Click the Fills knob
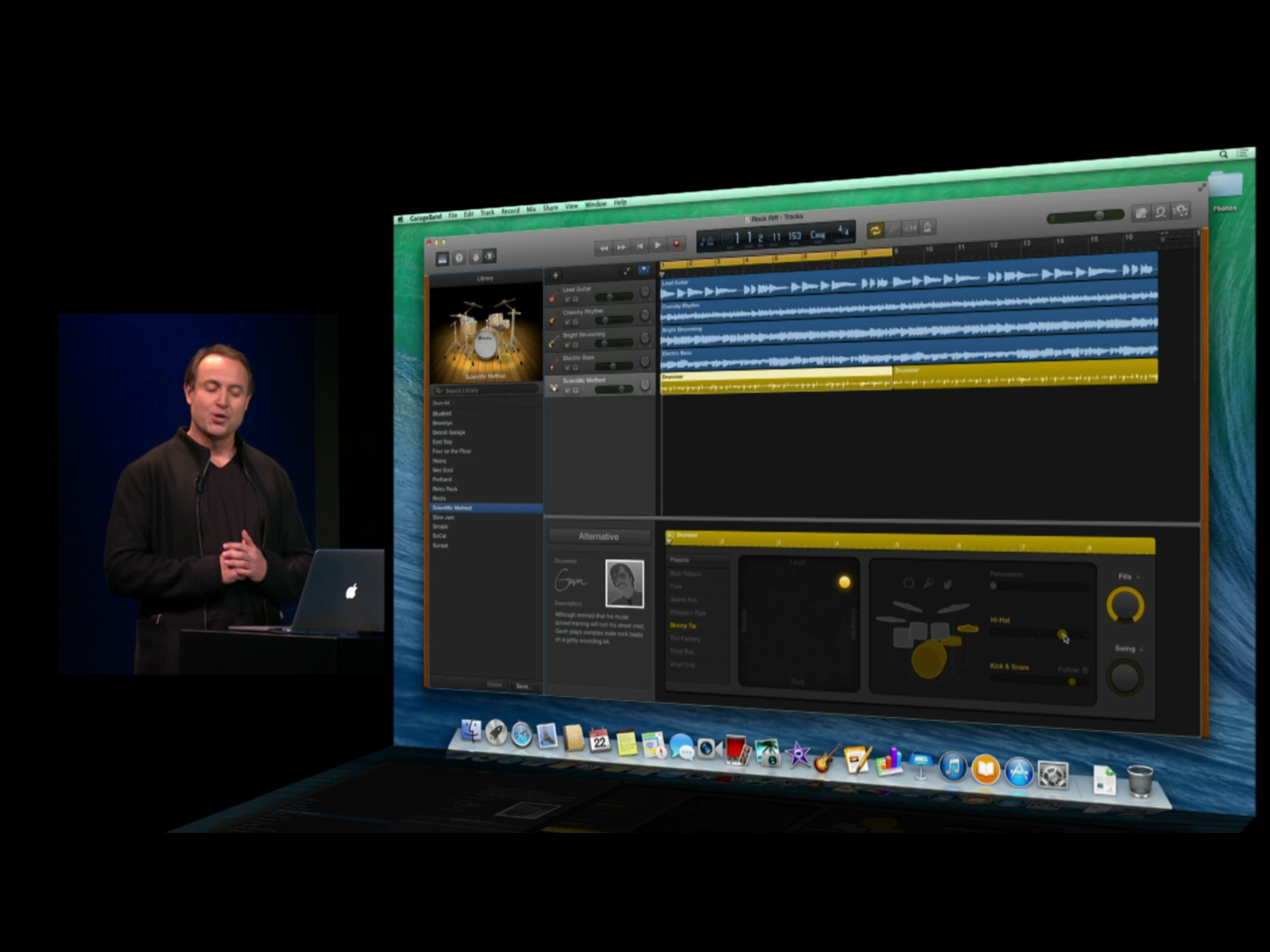Image resolution: width=1270 pixels, height=952 pixels. tap(1126, 606)
